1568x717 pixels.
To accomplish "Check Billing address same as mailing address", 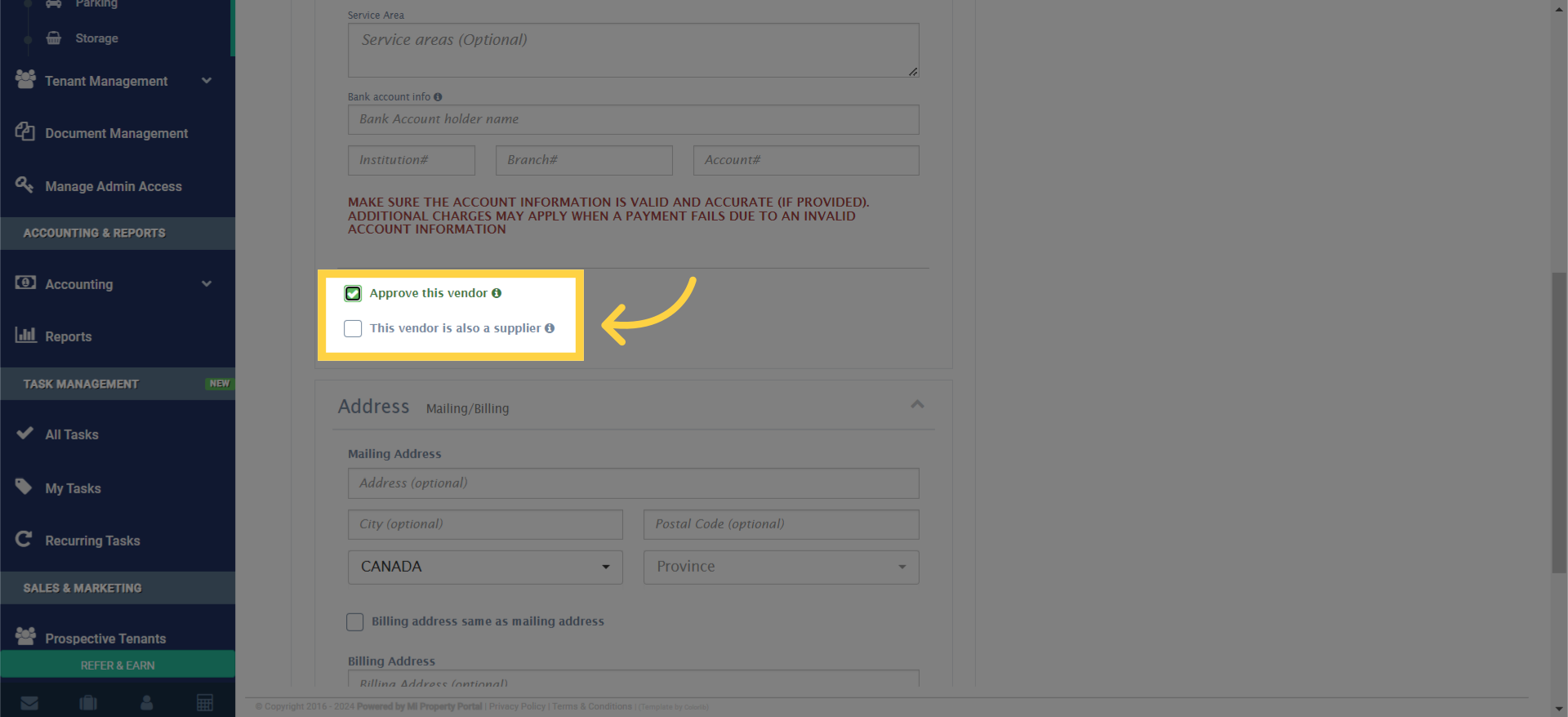I will pyautogui.click(x=354, y=621).
